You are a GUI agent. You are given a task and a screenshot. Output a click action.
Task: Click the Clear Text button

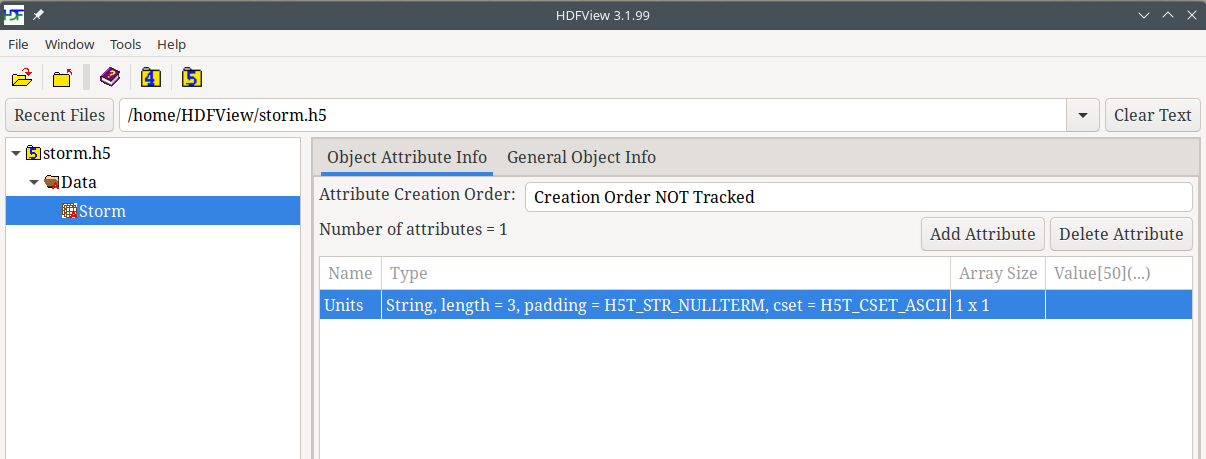[1152, 115]
